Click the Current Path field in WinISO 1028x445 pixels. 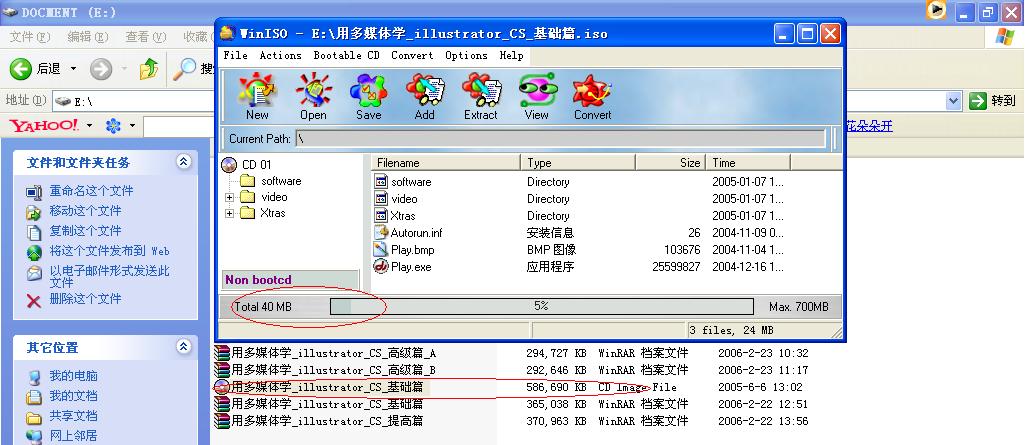561,139
